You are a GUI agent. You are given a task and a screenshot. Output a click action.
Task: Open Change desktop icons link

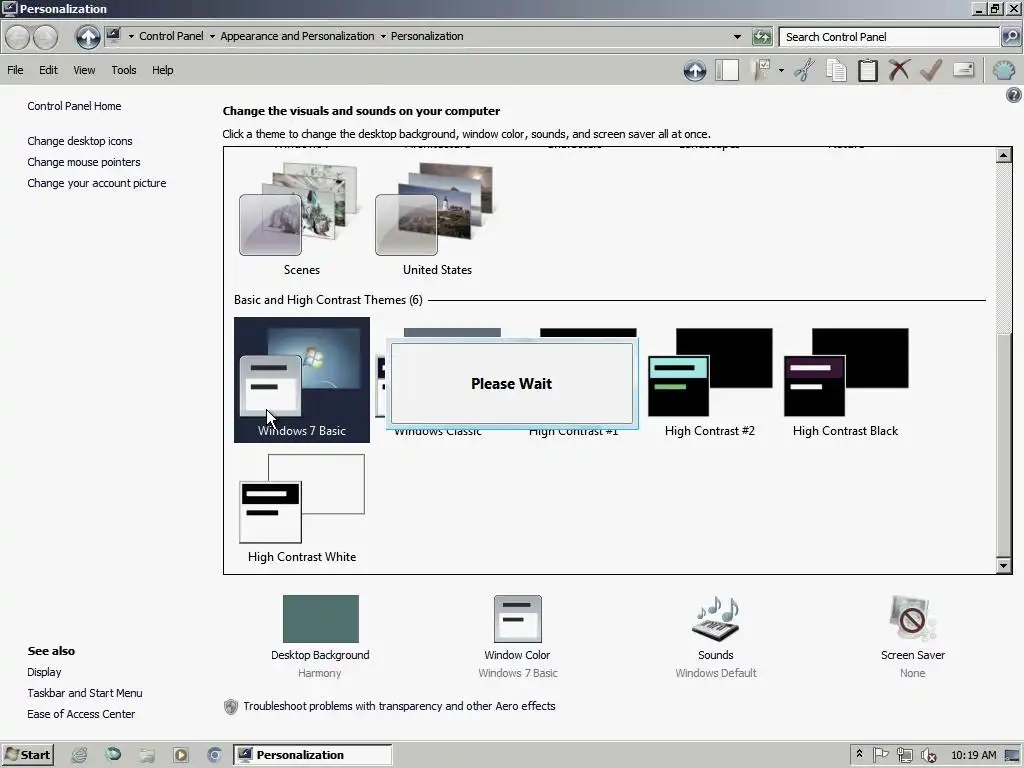point(80,141)
